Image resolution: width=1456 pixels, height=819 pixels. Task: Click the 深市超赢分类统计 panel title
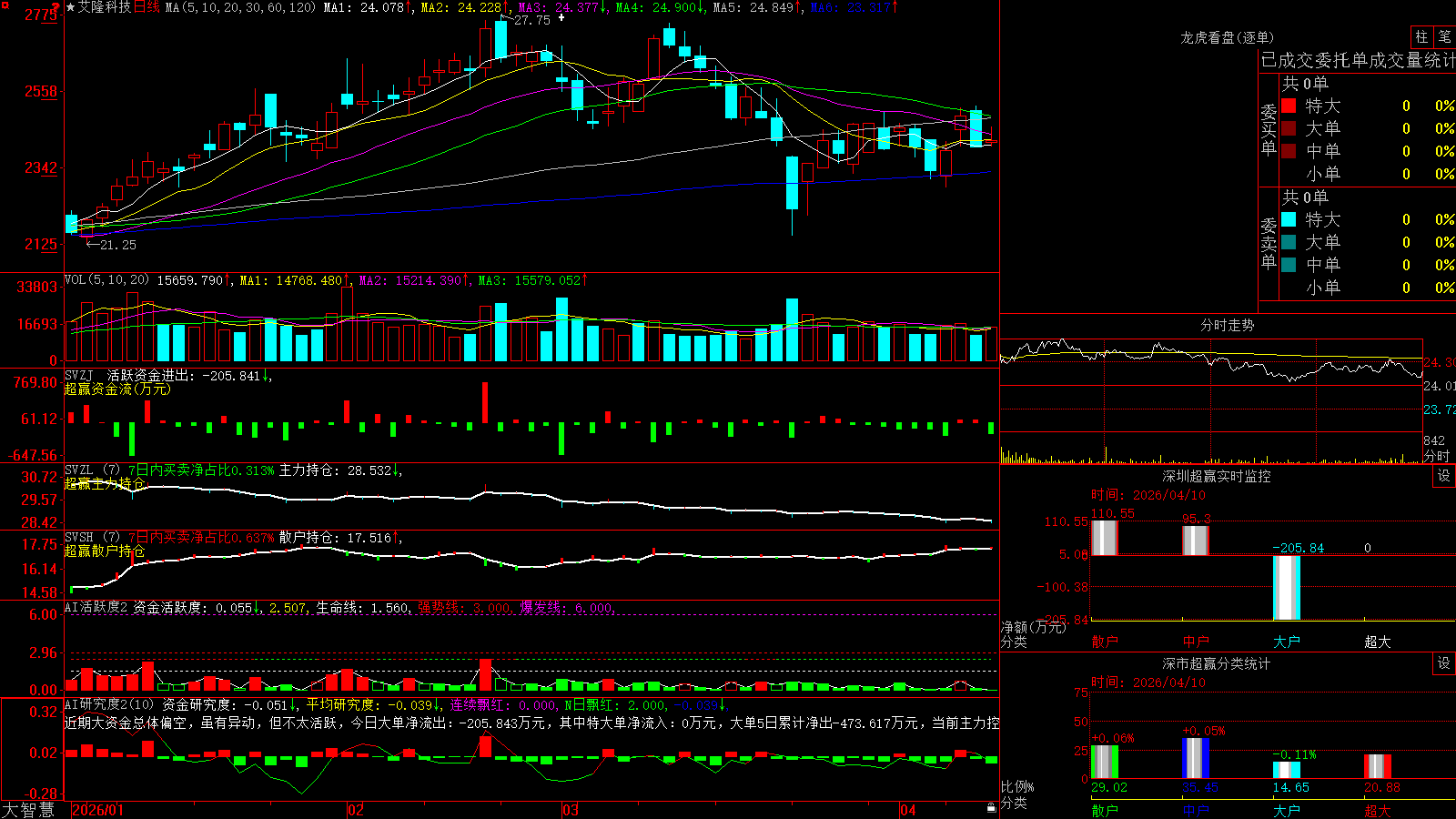[1217, 663]
